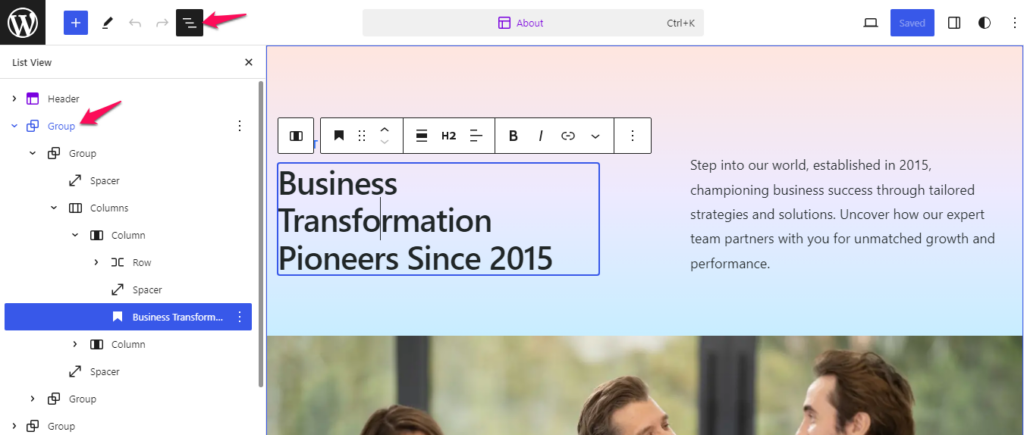Open the block alignment toolbar button
Image resolution: width=1024 pixels, height=435 pixels.
point(421,135)
